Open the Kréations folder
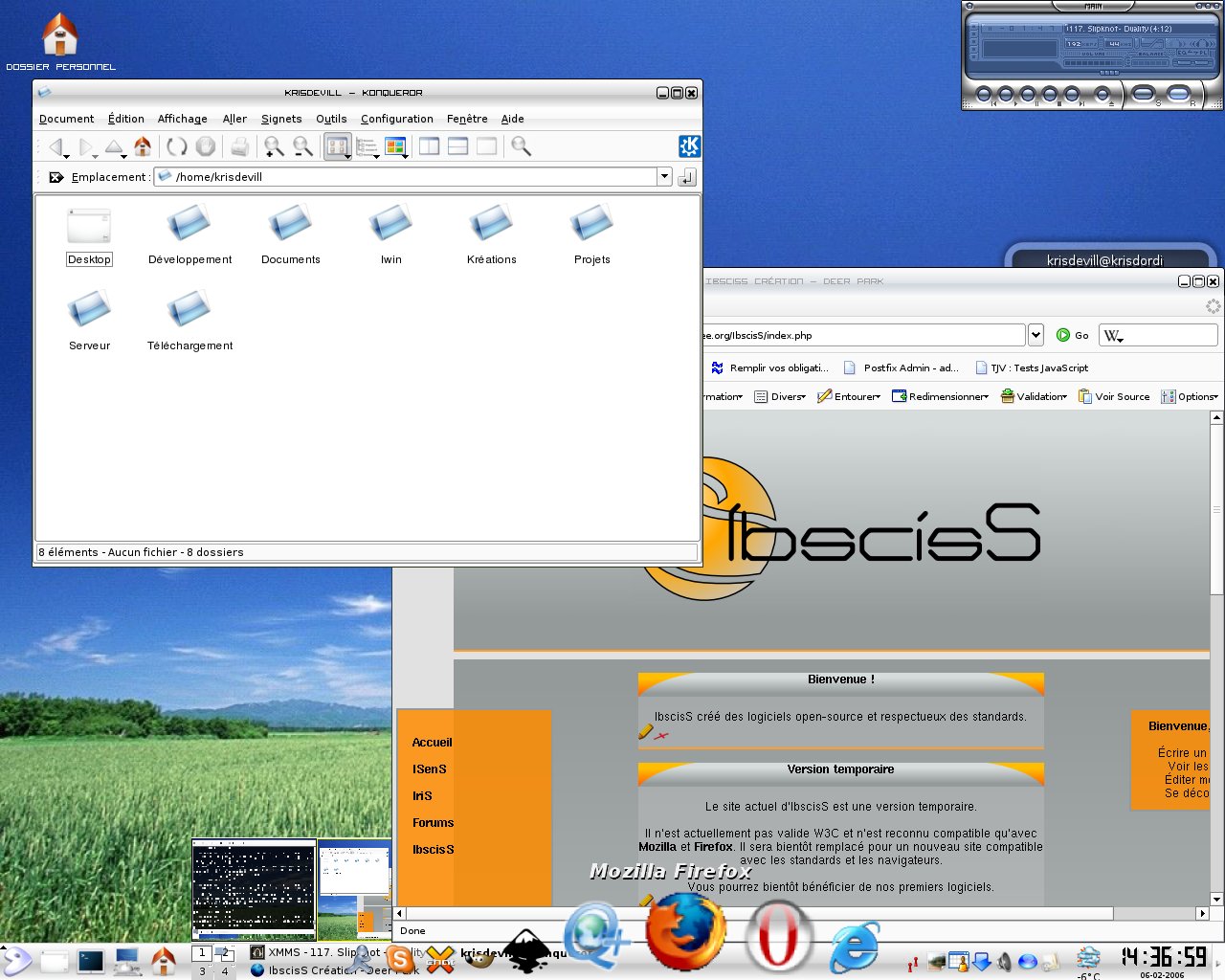Viewport: 1225px width, 980px height. 491,235
